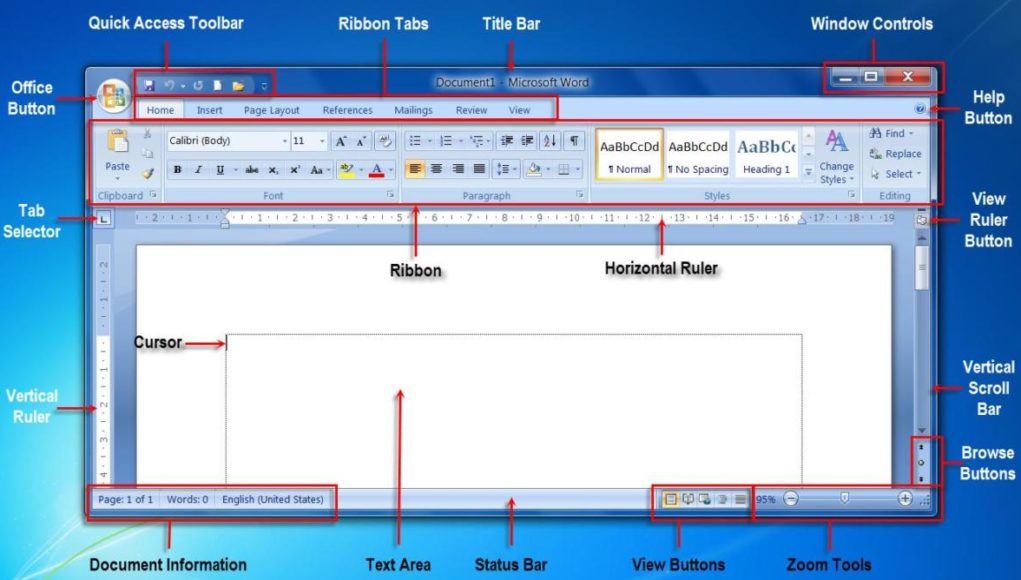Open Change Styles dropdown
The image size is (1021, 580).
[837, 157]
